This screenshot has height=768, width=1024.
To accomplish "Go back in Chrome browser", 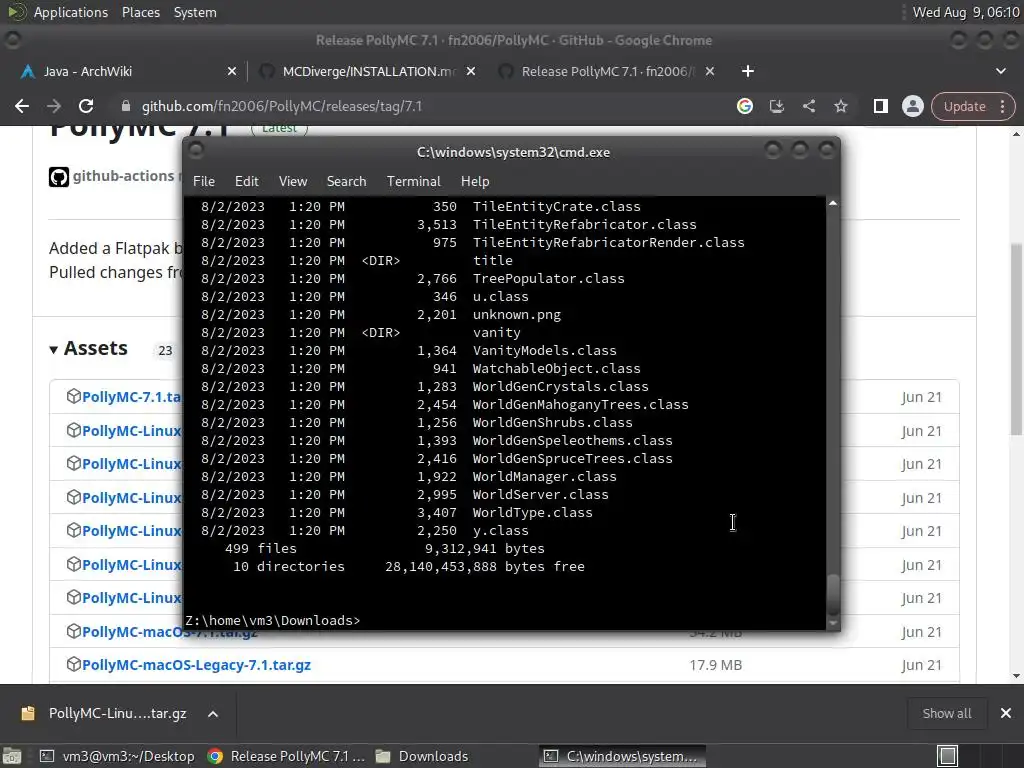I will coord(22,106).
